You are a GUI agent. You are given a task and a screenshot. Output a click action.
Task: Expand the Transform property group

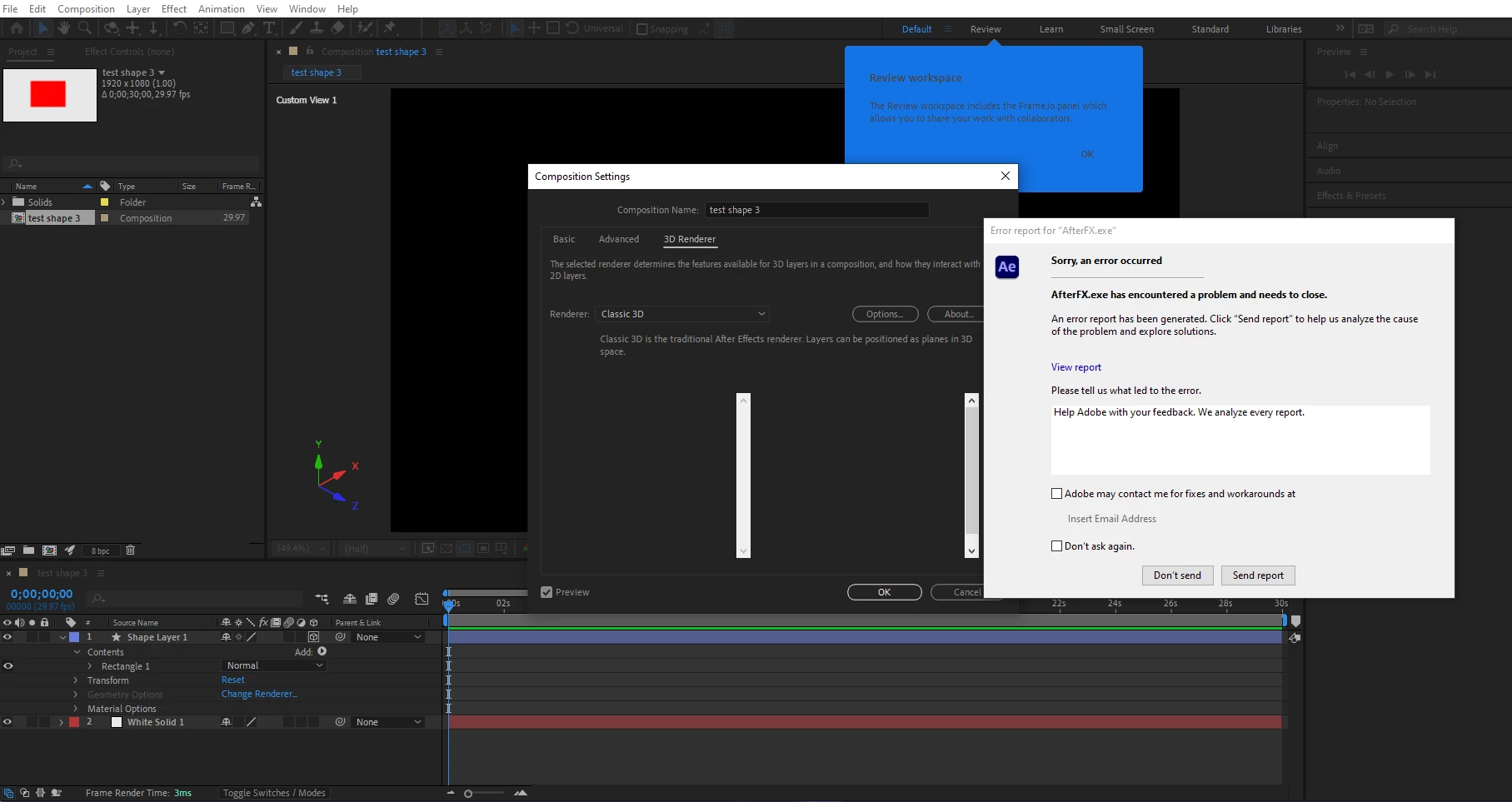click(76, 680)
